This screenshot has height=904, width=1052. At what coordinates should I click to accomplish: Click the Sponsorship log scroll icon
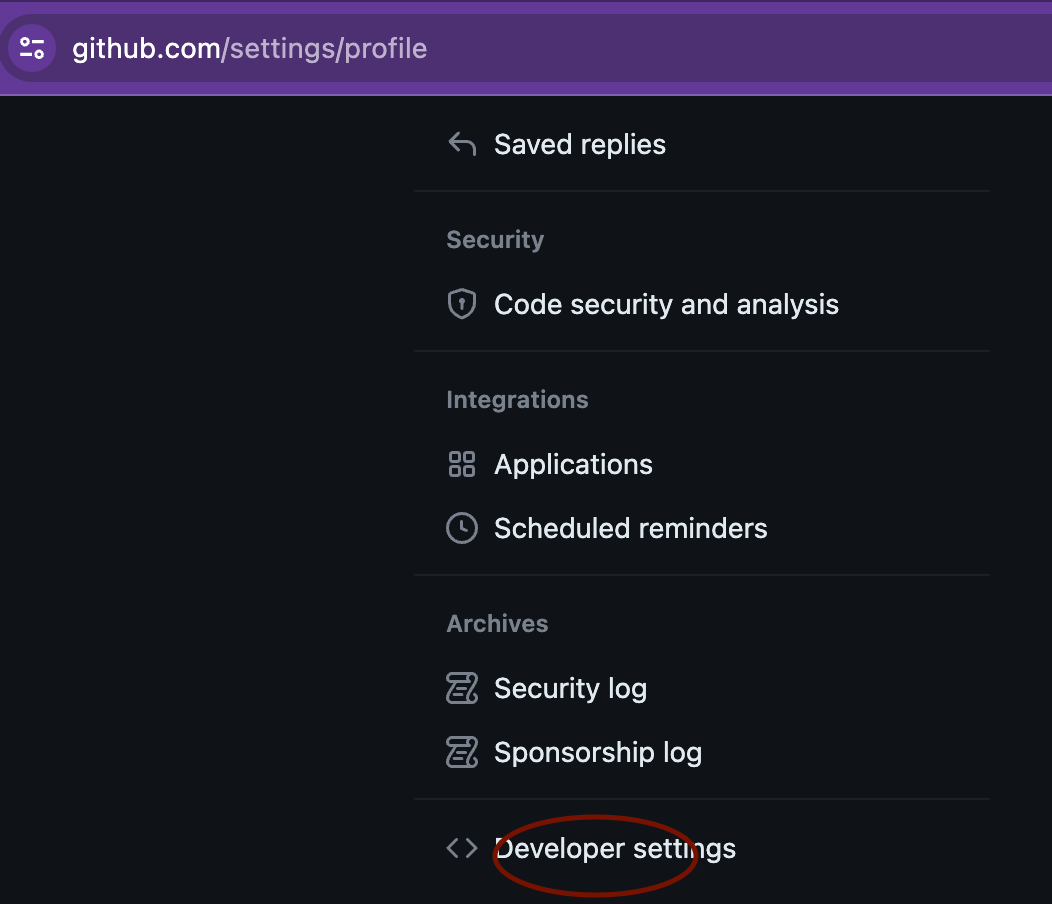pos(462,752)
